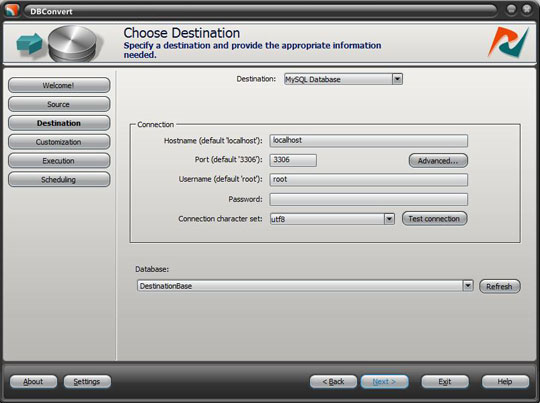The width and height of the screenshot is (540, 403).
Task: Open the Customization step
Action: (59, 142)
